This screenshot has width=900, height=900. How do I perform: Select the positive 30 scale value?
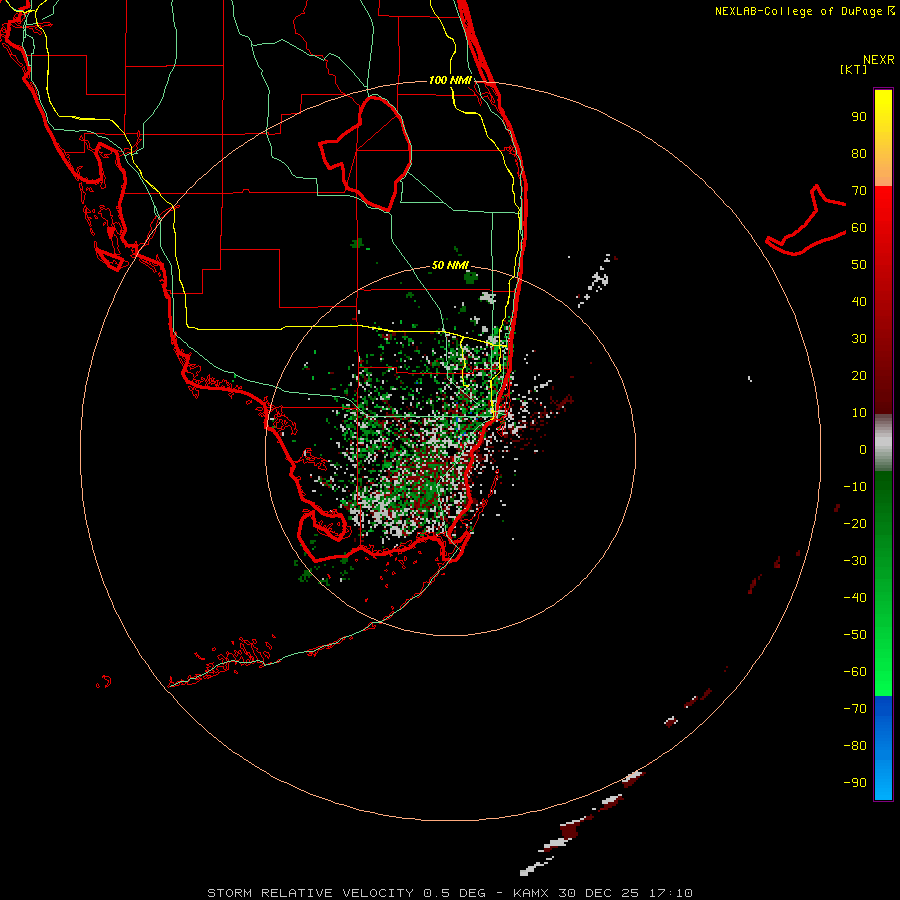point(859,339)
